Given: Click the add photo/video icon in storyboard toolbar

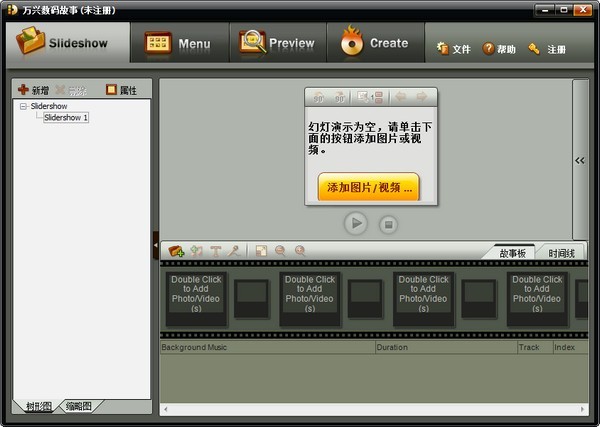Looking at the screenshot, I should 176,251.
